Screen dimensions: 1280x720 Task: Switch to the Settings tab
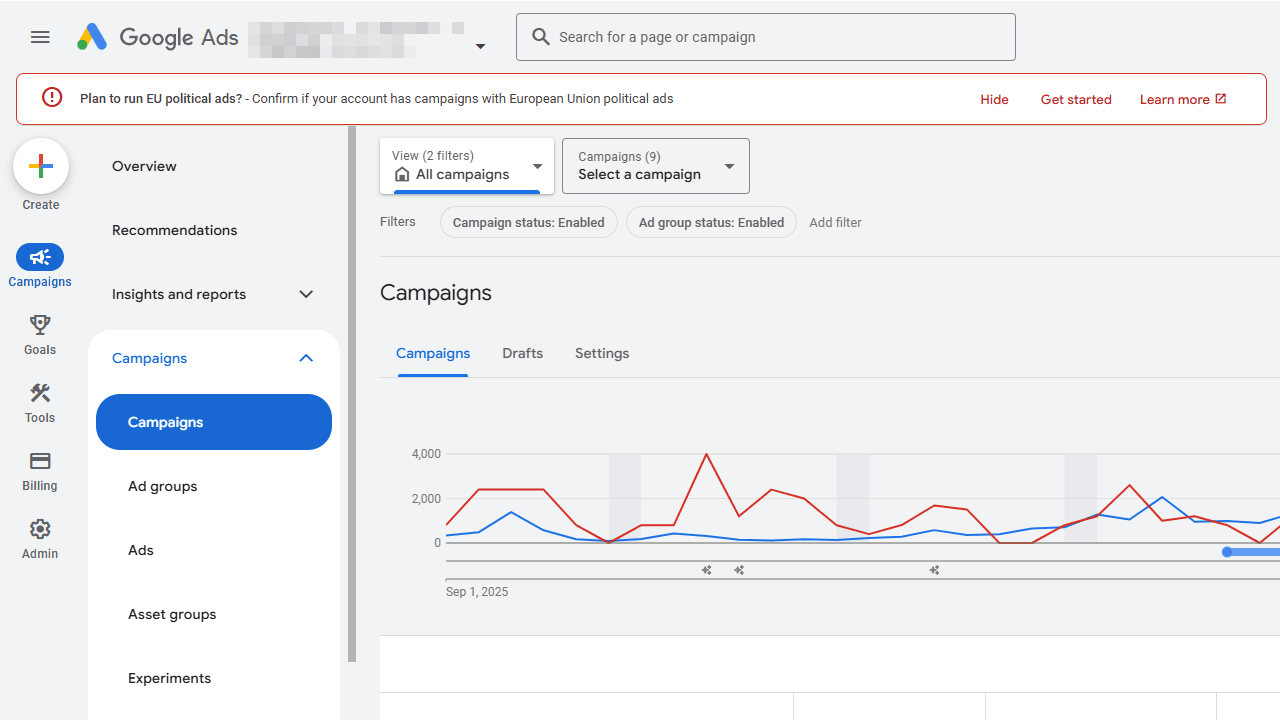[602, 353]
